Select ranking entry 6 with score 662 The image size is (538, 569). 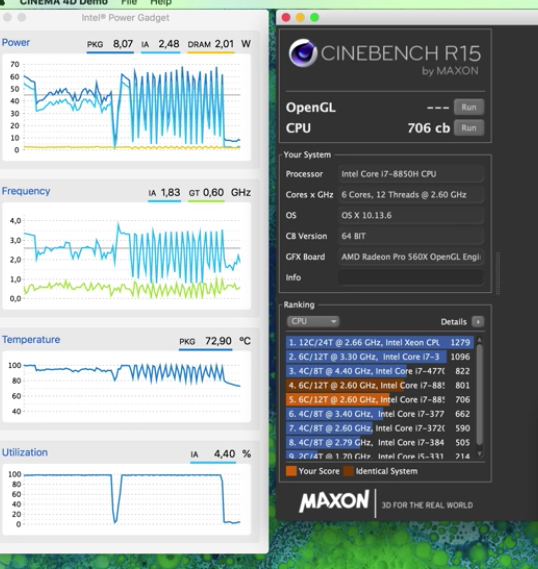[x=379, y=414]
